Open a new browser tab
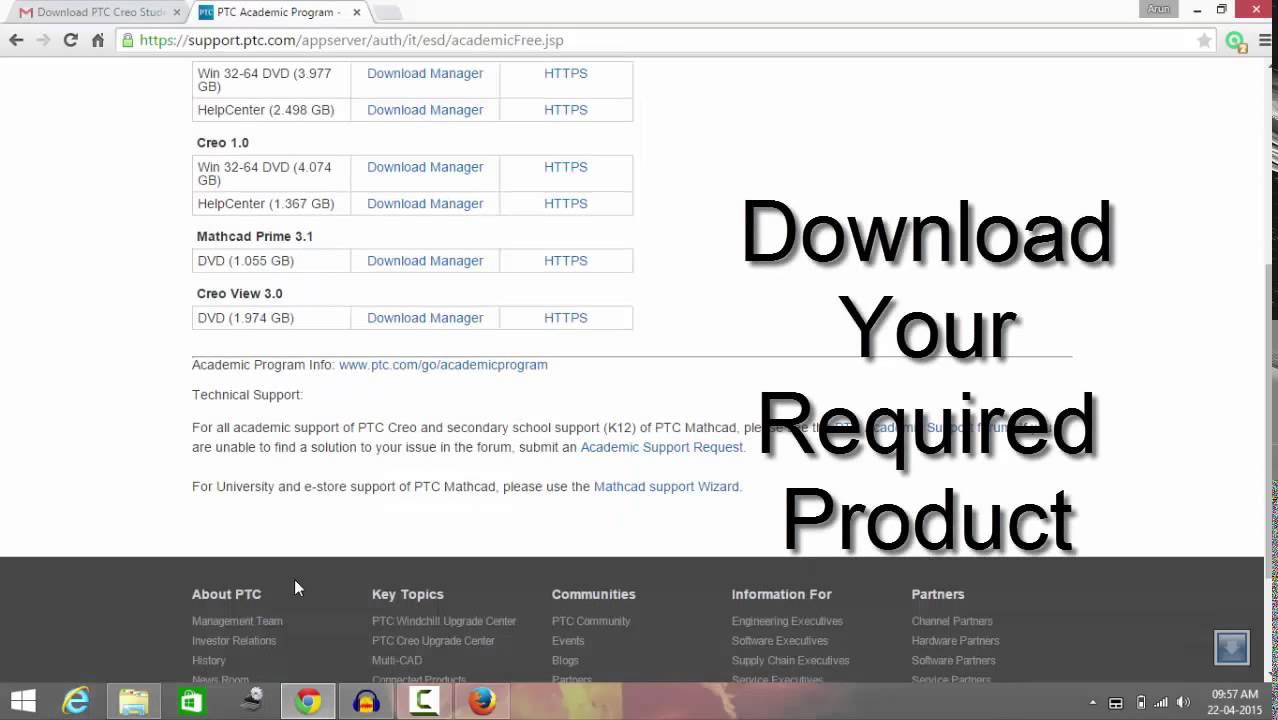 pos(387,12)
